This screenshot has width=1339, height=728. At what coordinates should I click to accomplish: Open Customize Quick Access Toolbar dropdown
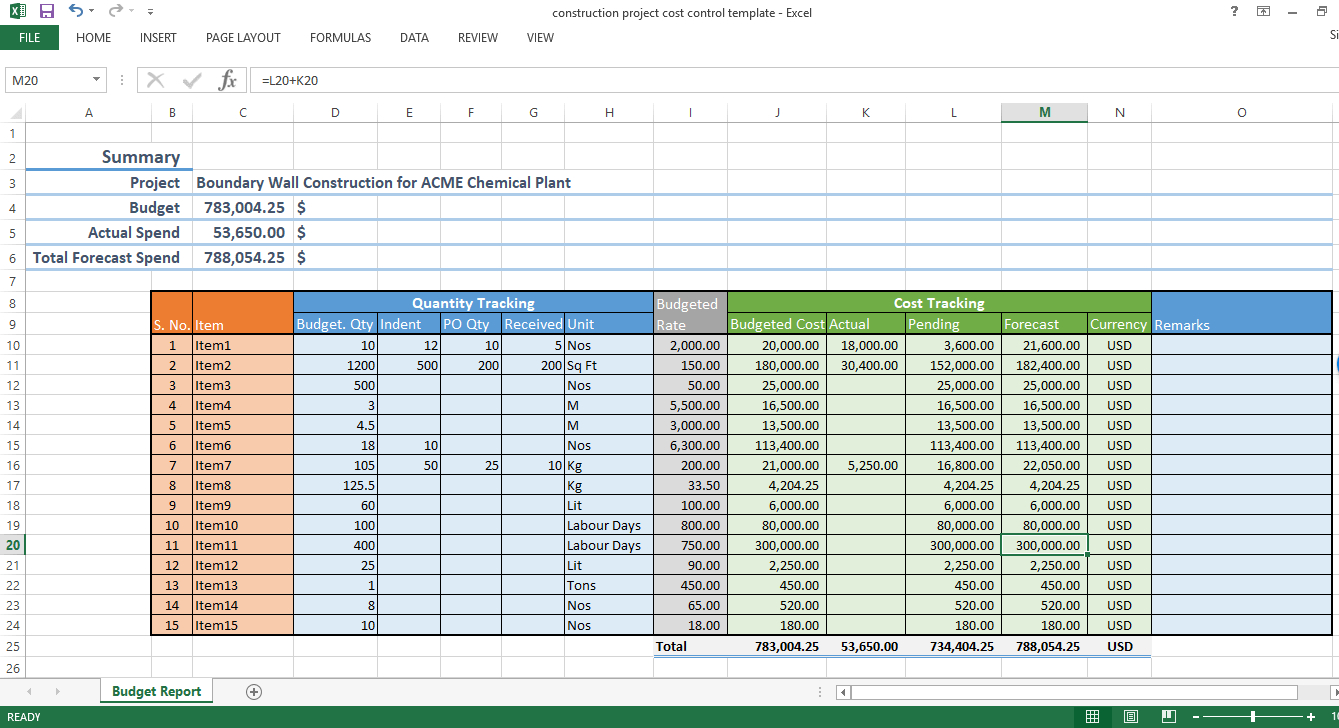[150, 11]
